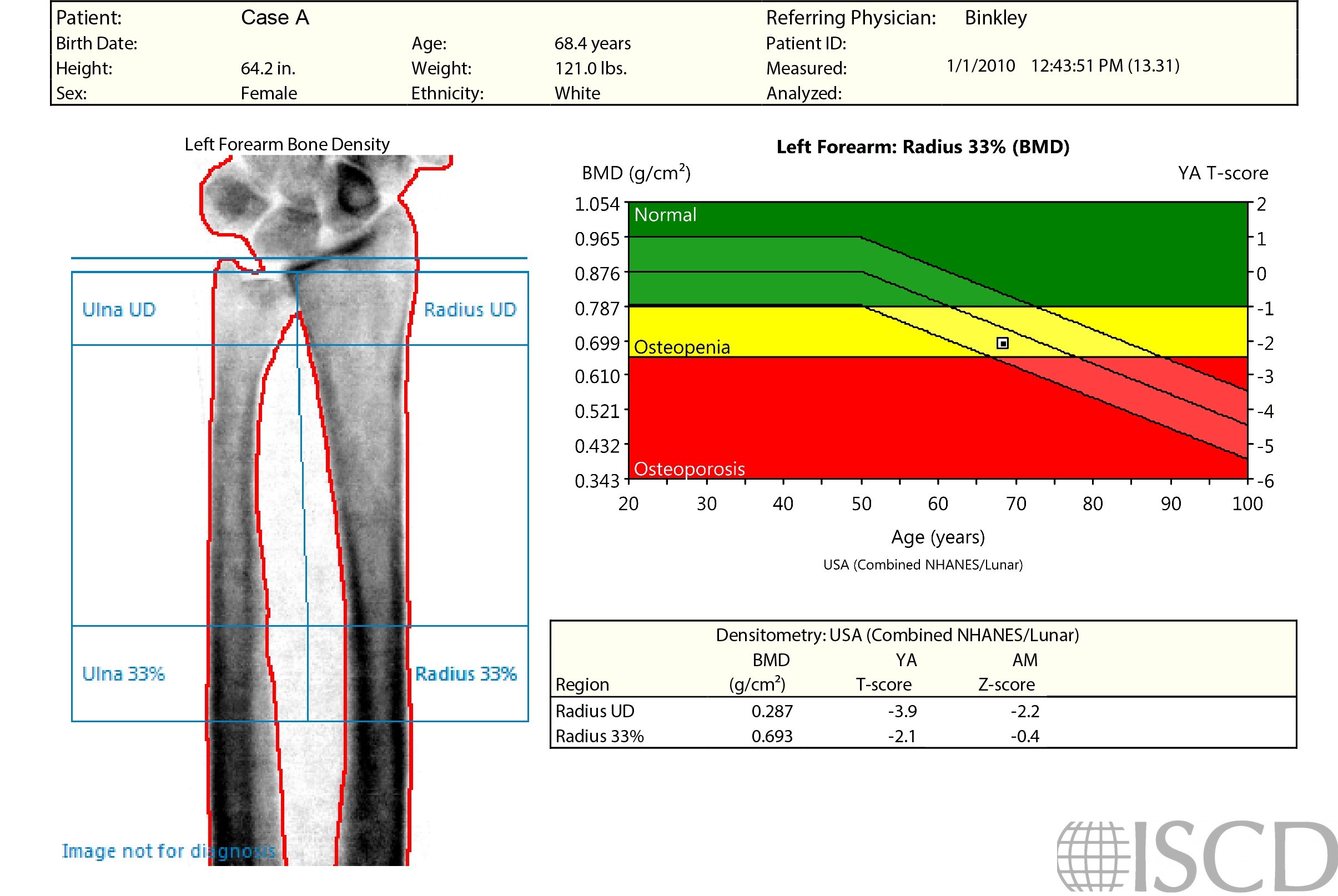Click the Image not for diagnosis text
Screen dimensions: 1338x896
click(169, 851)
